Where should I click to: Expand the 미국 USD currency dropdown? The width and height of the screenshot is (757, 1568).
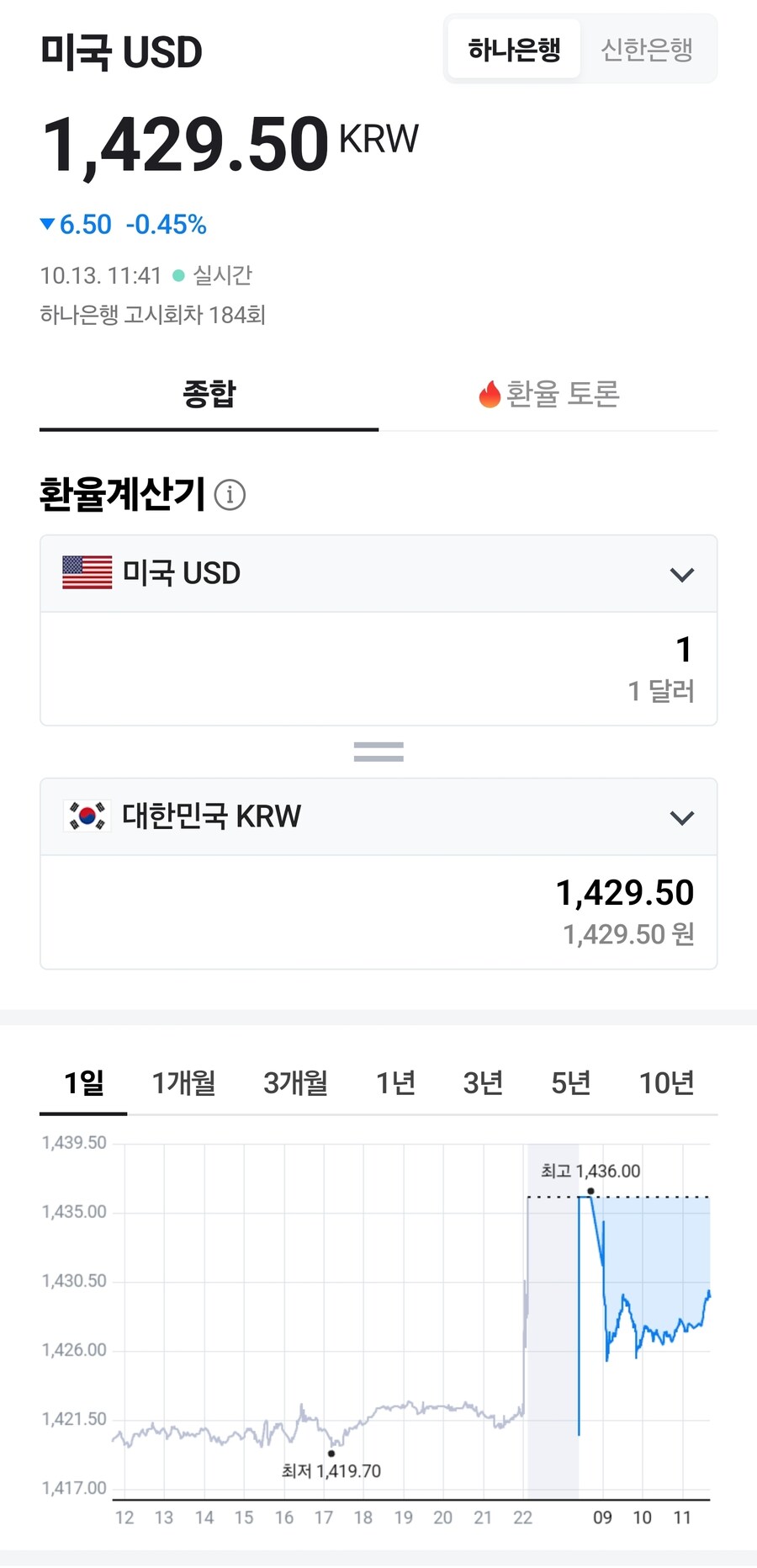pos(681,574)
